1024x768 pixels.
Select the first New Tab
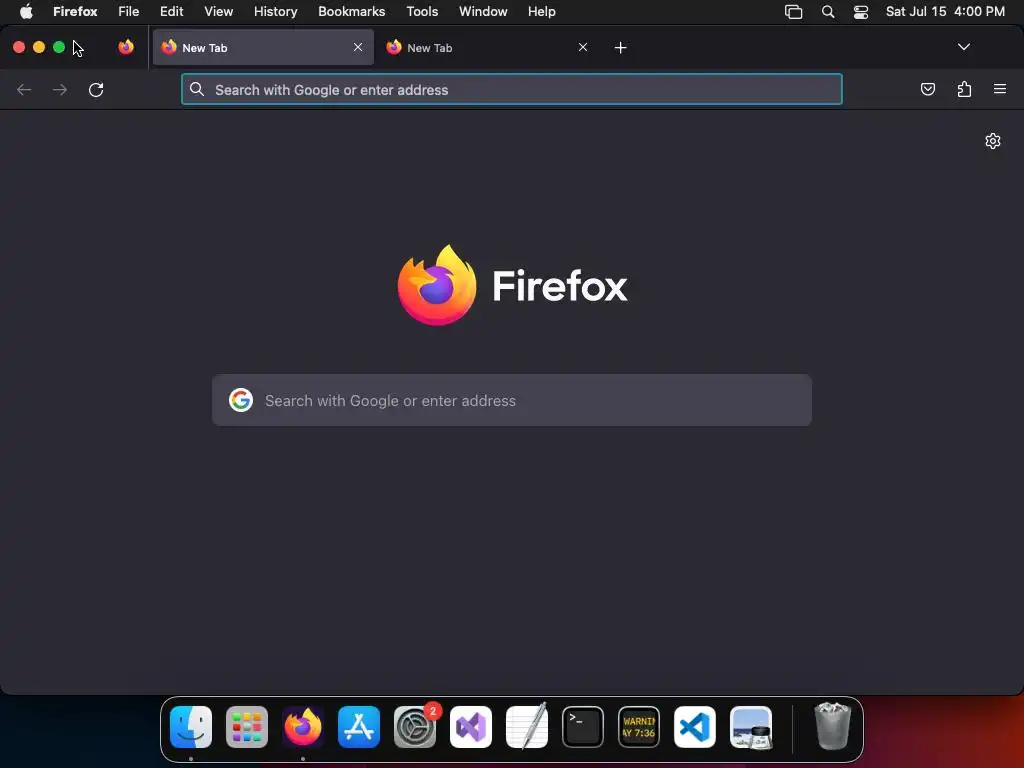tap(263, 47)
